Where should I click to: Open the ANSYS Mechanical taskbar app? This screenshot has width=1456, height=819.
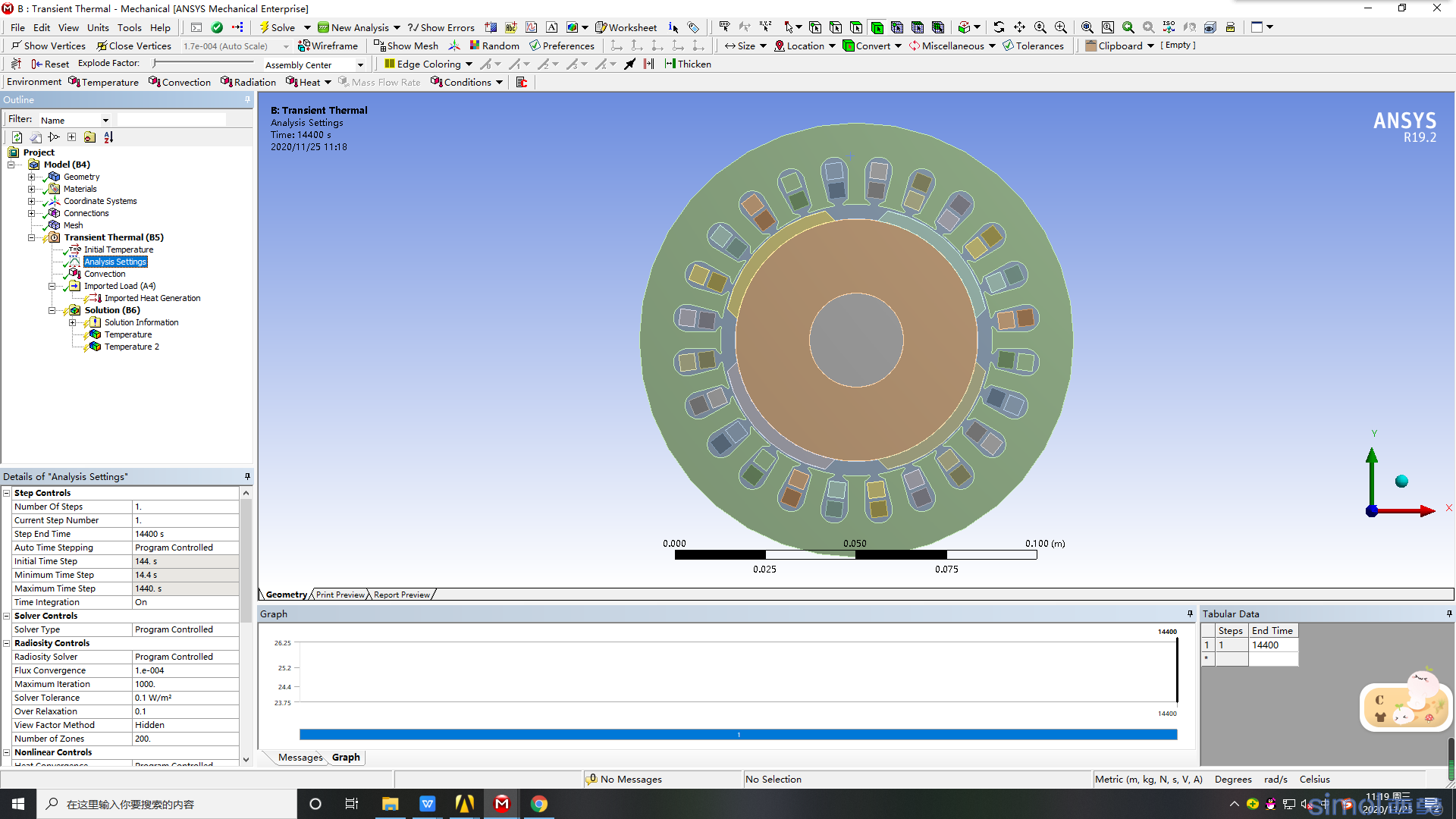(x=502, y=804)
